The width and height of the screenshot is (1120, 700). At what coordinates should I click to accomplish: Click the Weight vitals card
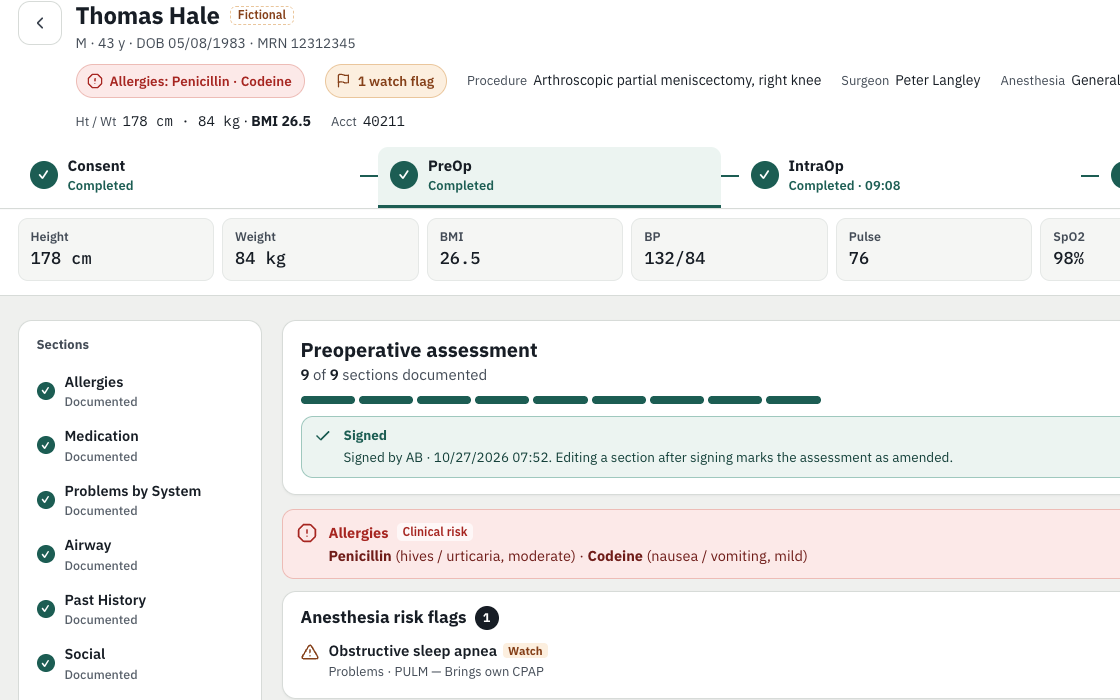coord(320,249)
